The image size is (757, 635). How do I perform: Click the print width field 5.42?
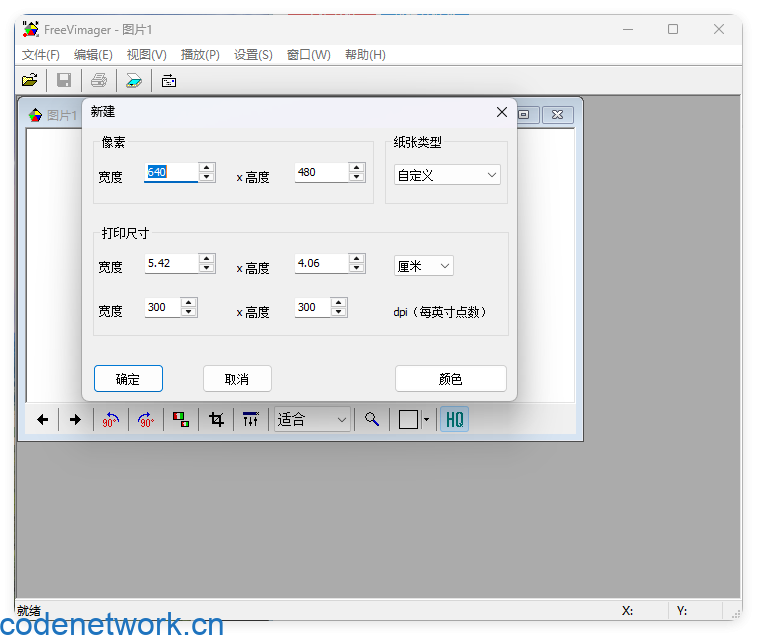tap(171, 264)
